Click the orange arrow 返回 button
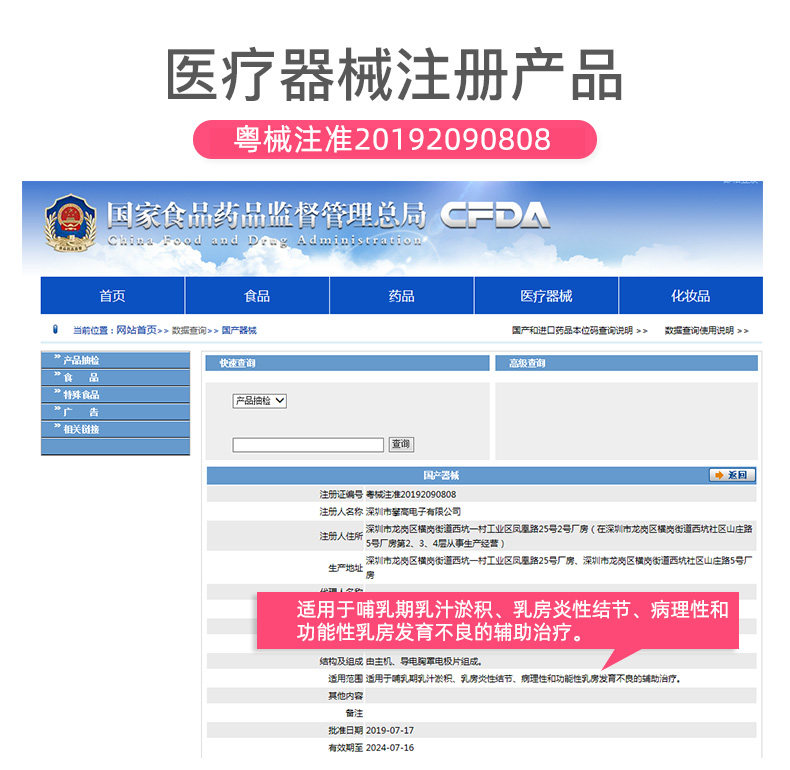Screen dimensions: 790x770 pyautogui.click(x=732, y=475)
